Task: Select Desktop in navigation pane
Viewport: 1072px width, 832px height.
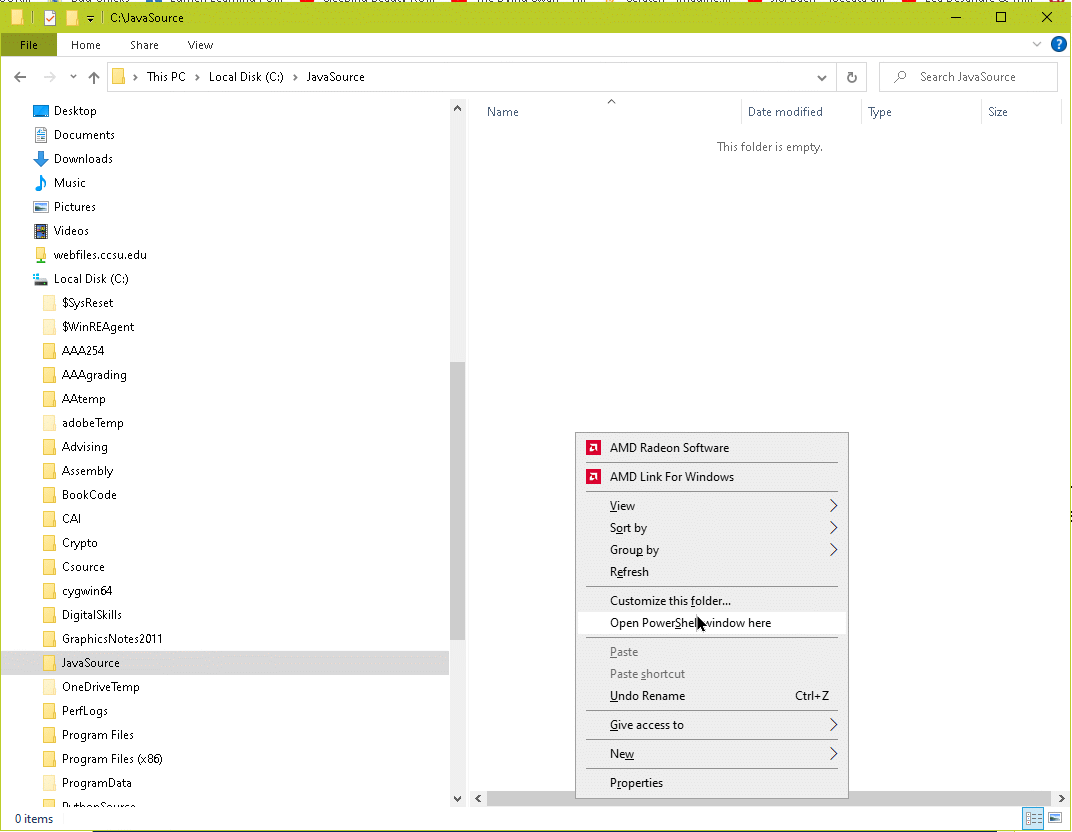Action: 75,111
